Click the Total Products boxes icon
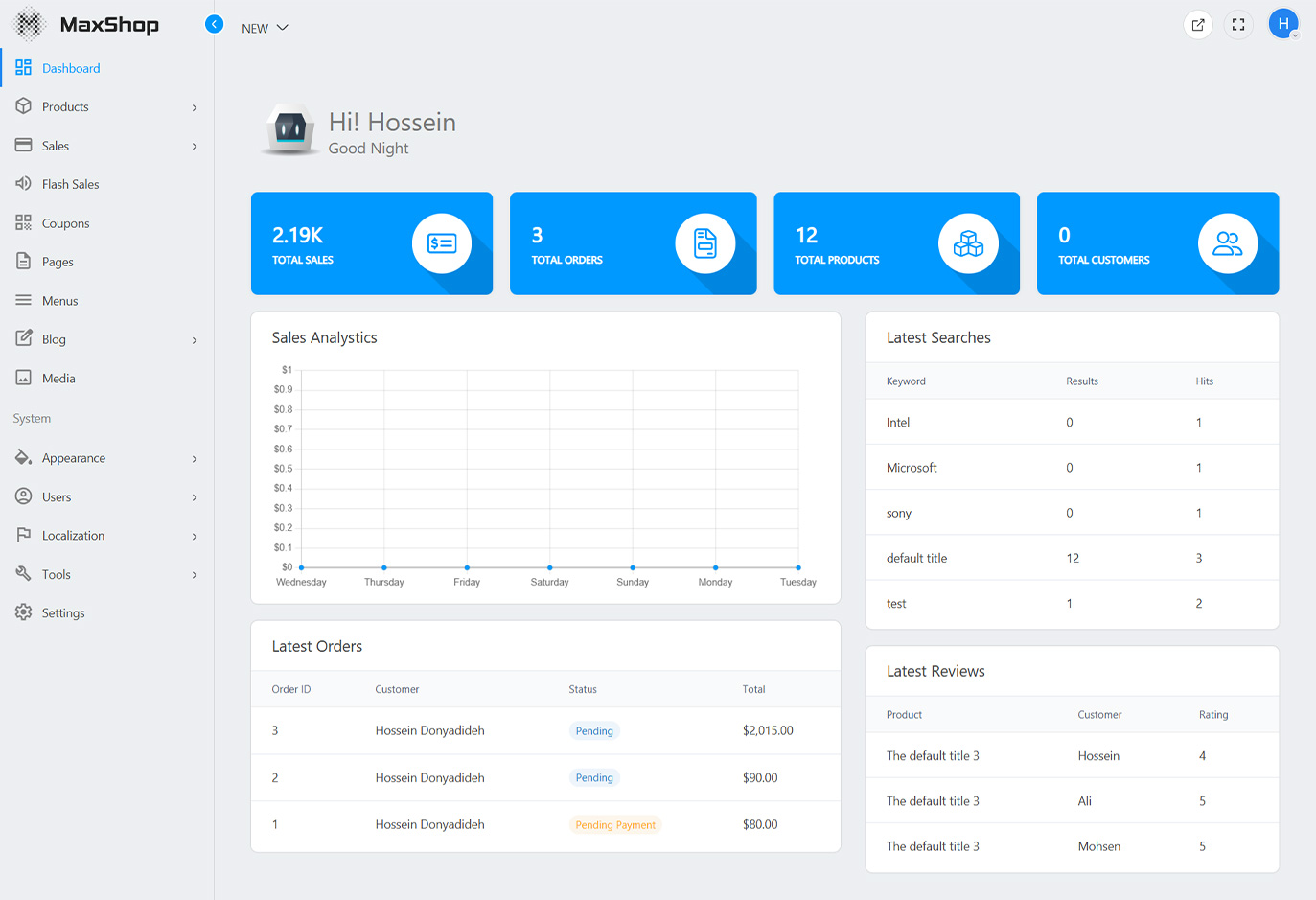 click(968, 243)
